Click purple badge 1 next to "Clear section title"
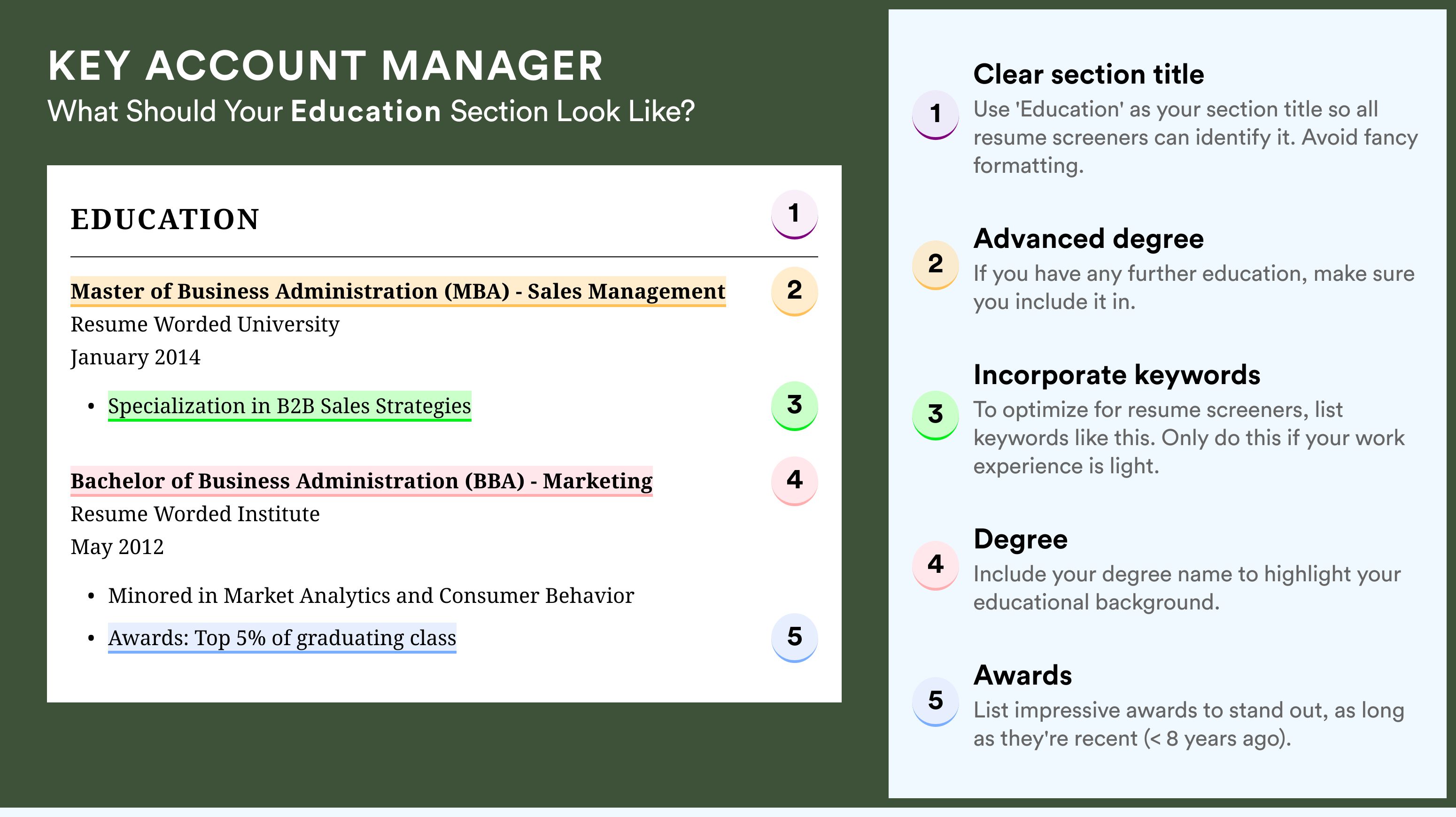The width and height of the screenshot is (1456, 817). click(936, 115)
